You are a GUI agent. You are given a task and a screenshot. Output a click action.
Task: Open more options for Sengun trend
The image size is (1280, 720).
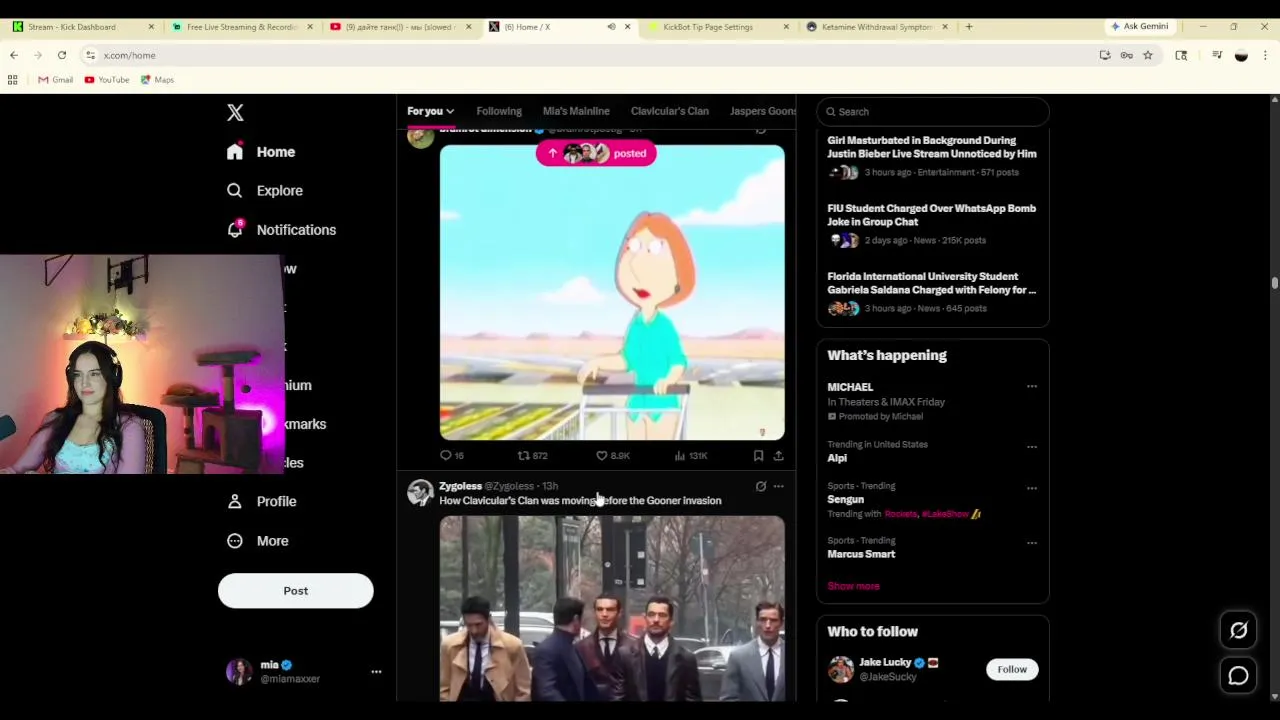click(1032, 488)
